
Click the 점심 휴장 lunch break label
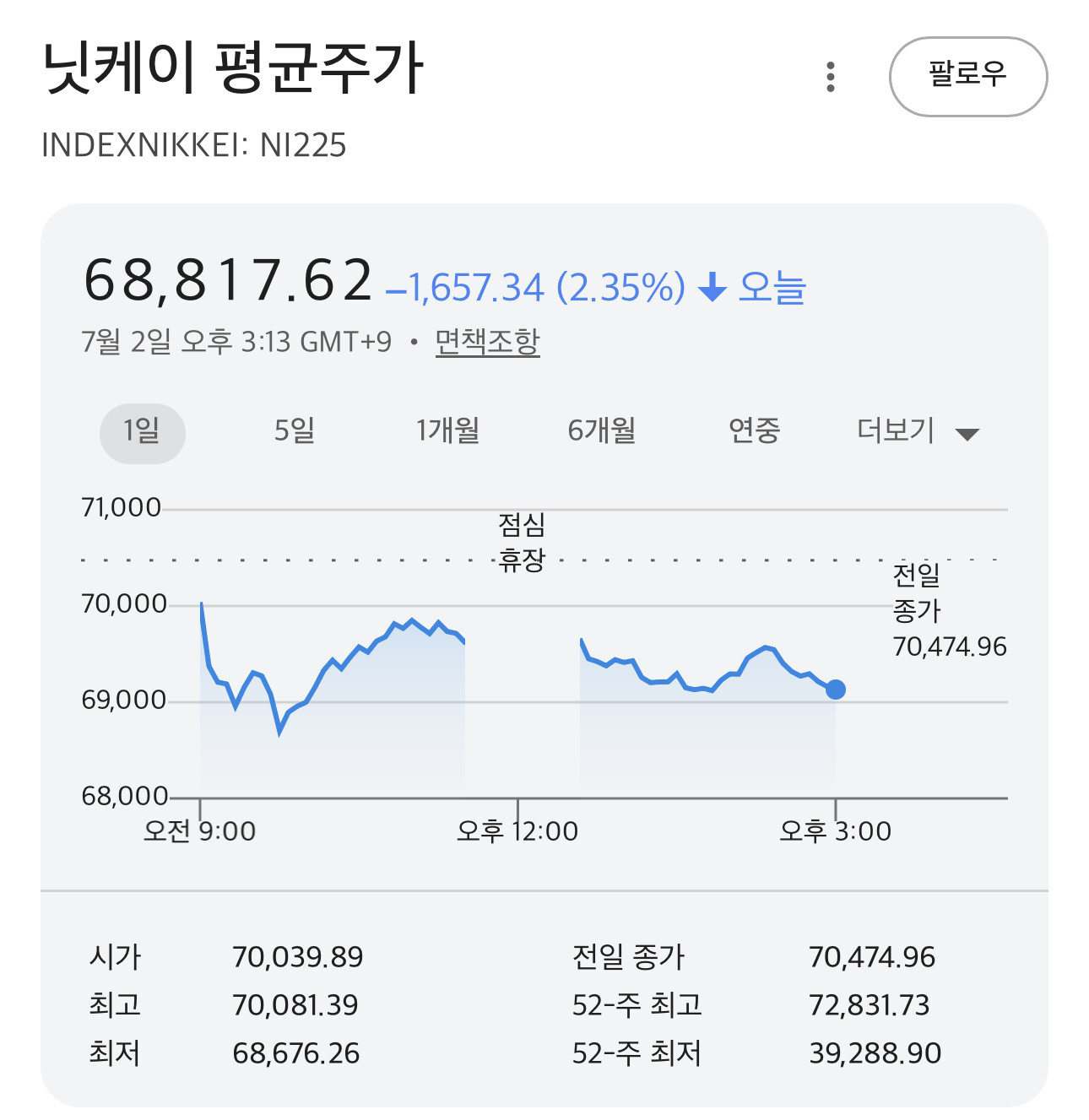[522, 543]
